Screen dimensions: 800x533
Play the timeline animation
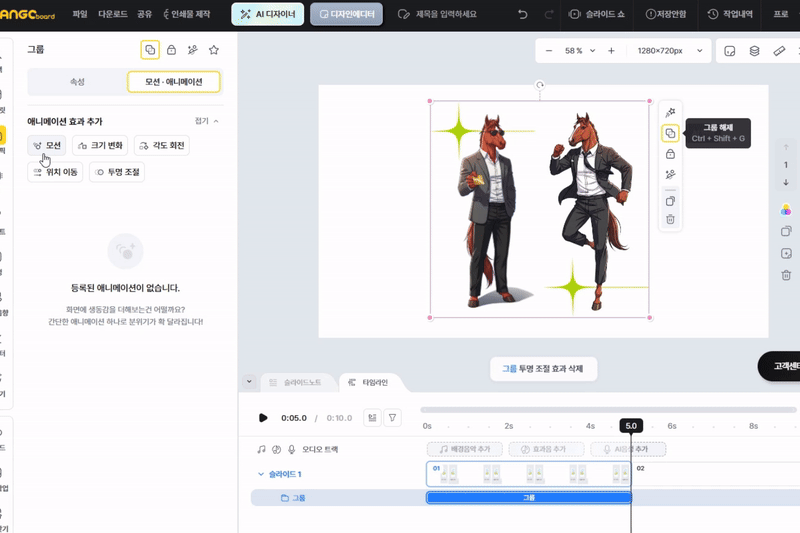pyautogui.click(x=263, y=418)
